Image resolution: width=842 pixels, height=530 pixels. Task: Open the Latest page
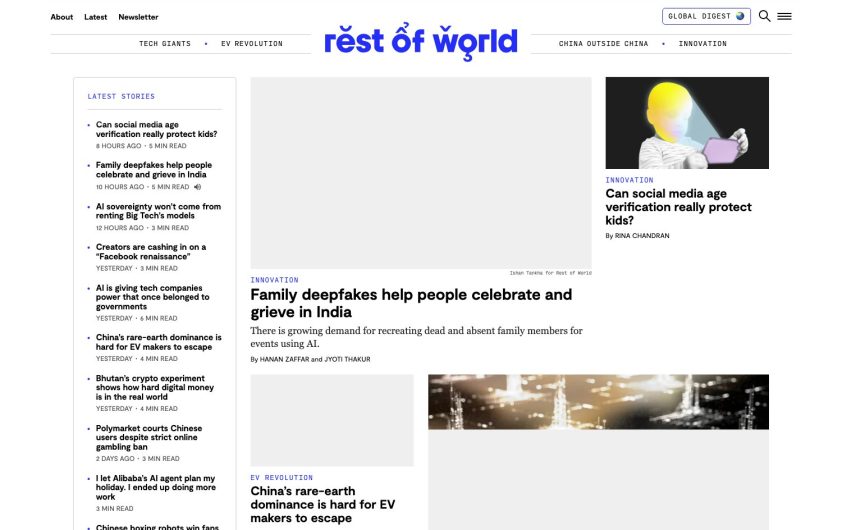[x=96, y=17]
